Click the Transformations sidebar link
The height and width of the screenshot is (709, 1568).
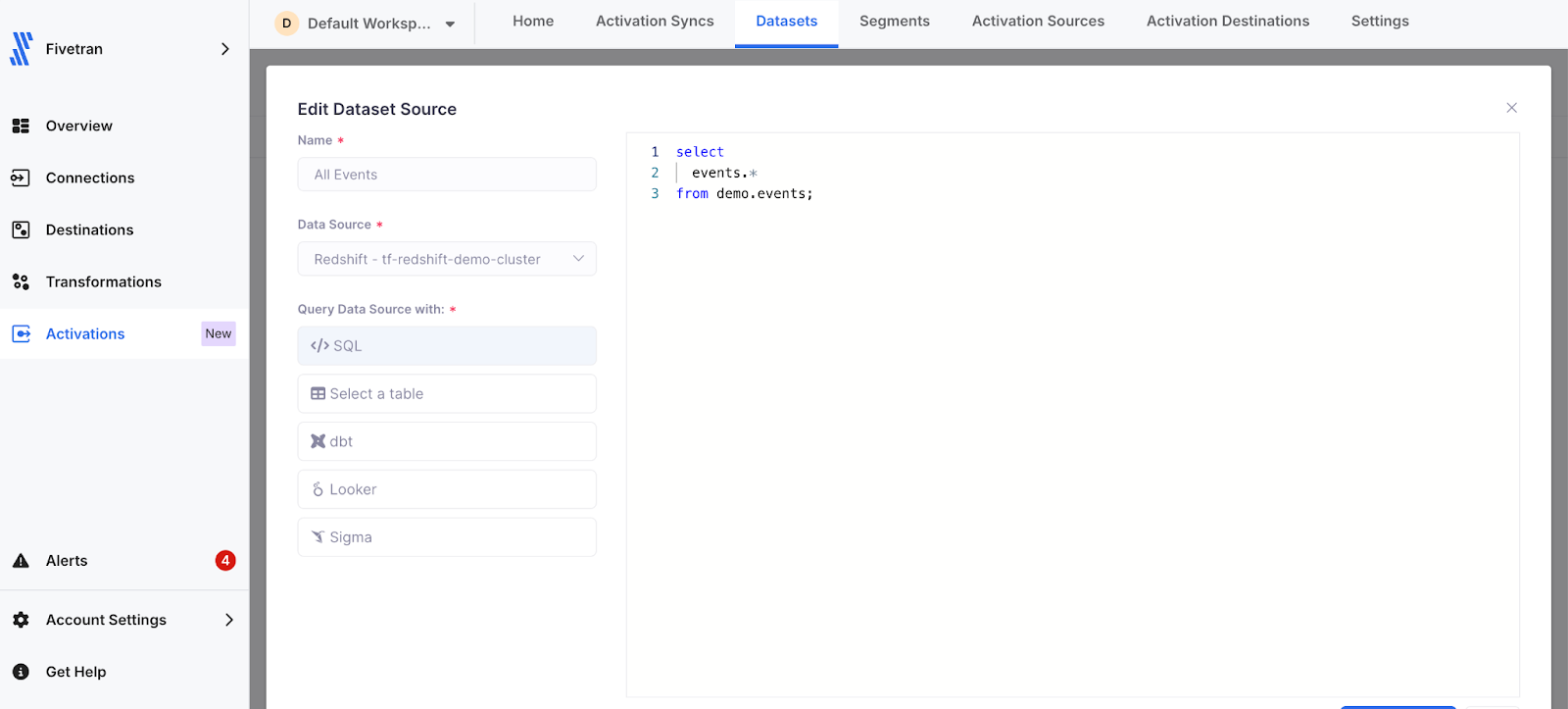pyautogui.click(x=104, y=282)
